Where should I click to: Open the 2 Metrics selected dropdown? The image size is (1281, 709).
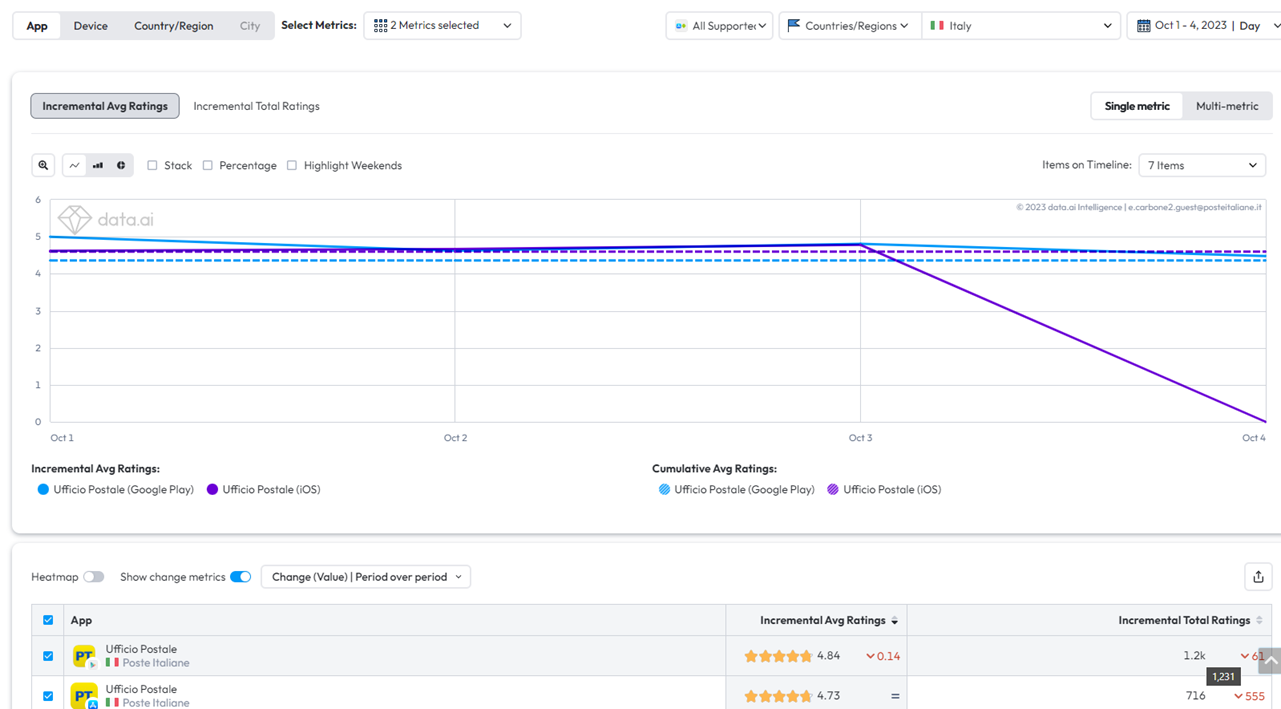tap(442, 26)
